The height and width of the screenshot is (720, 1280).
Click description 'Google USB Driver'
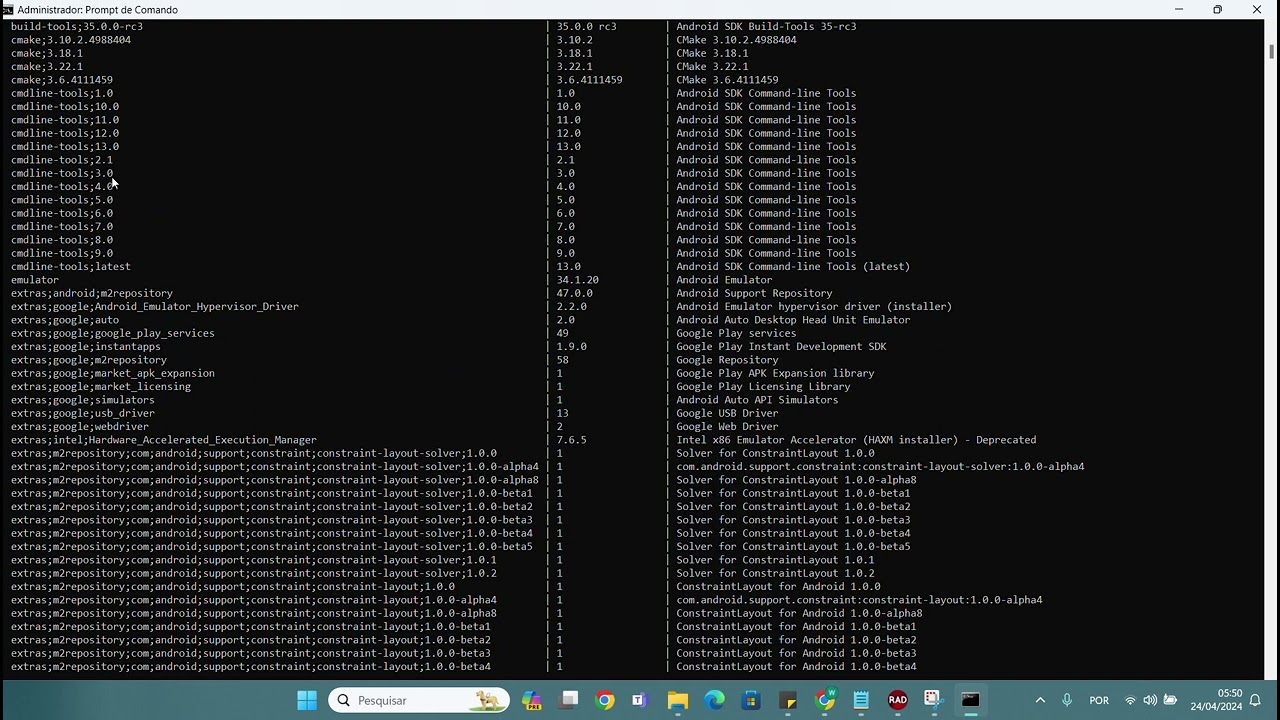[x=727, y=413]
